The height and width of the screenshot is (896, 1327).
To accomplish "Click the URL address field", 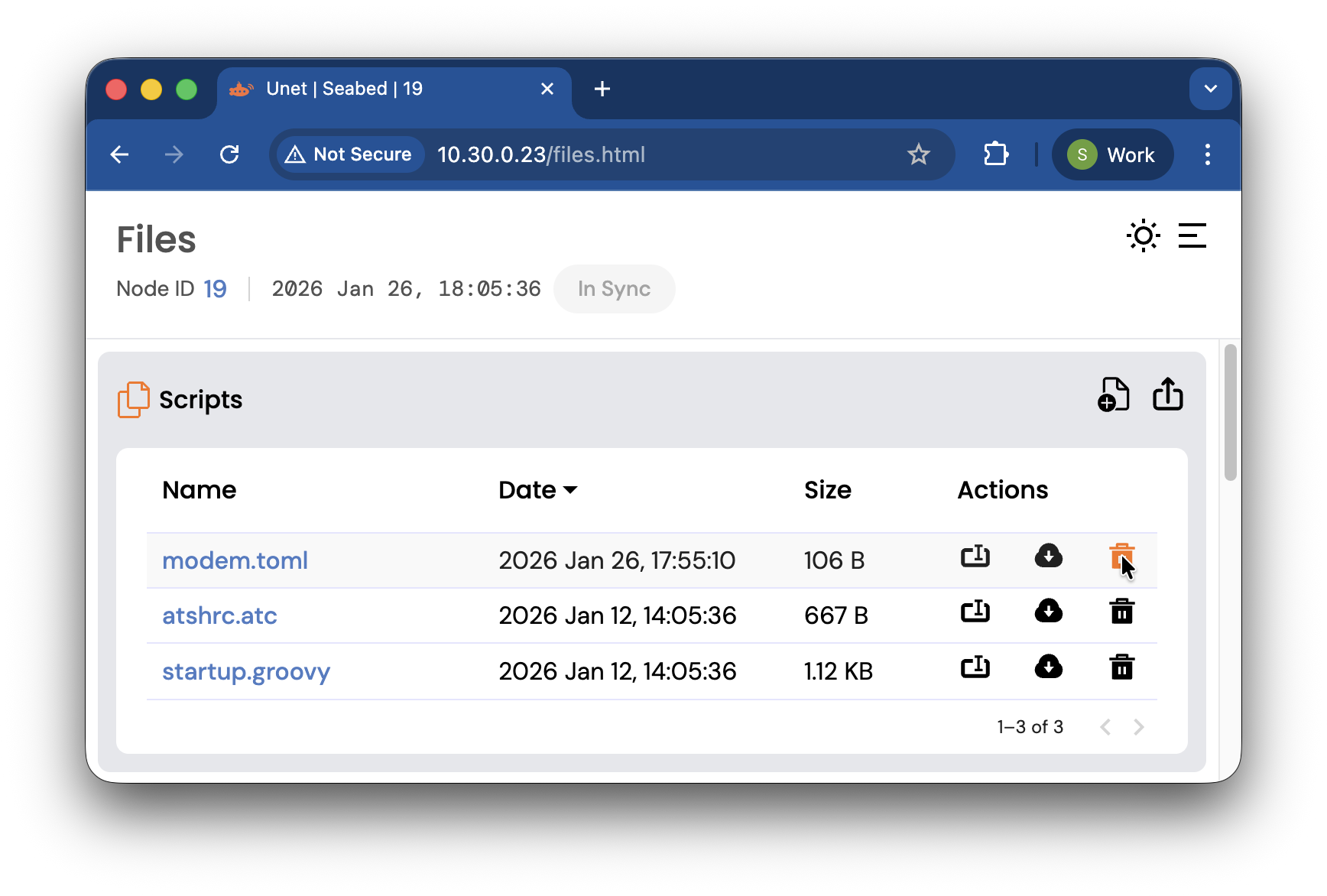I will point(657,154).
